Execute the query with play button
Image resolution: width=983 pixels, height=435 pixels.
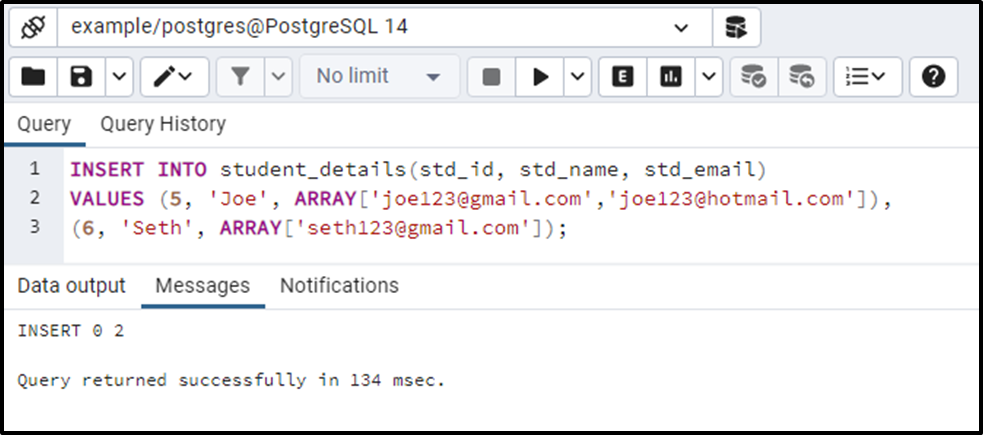point(540,77)
